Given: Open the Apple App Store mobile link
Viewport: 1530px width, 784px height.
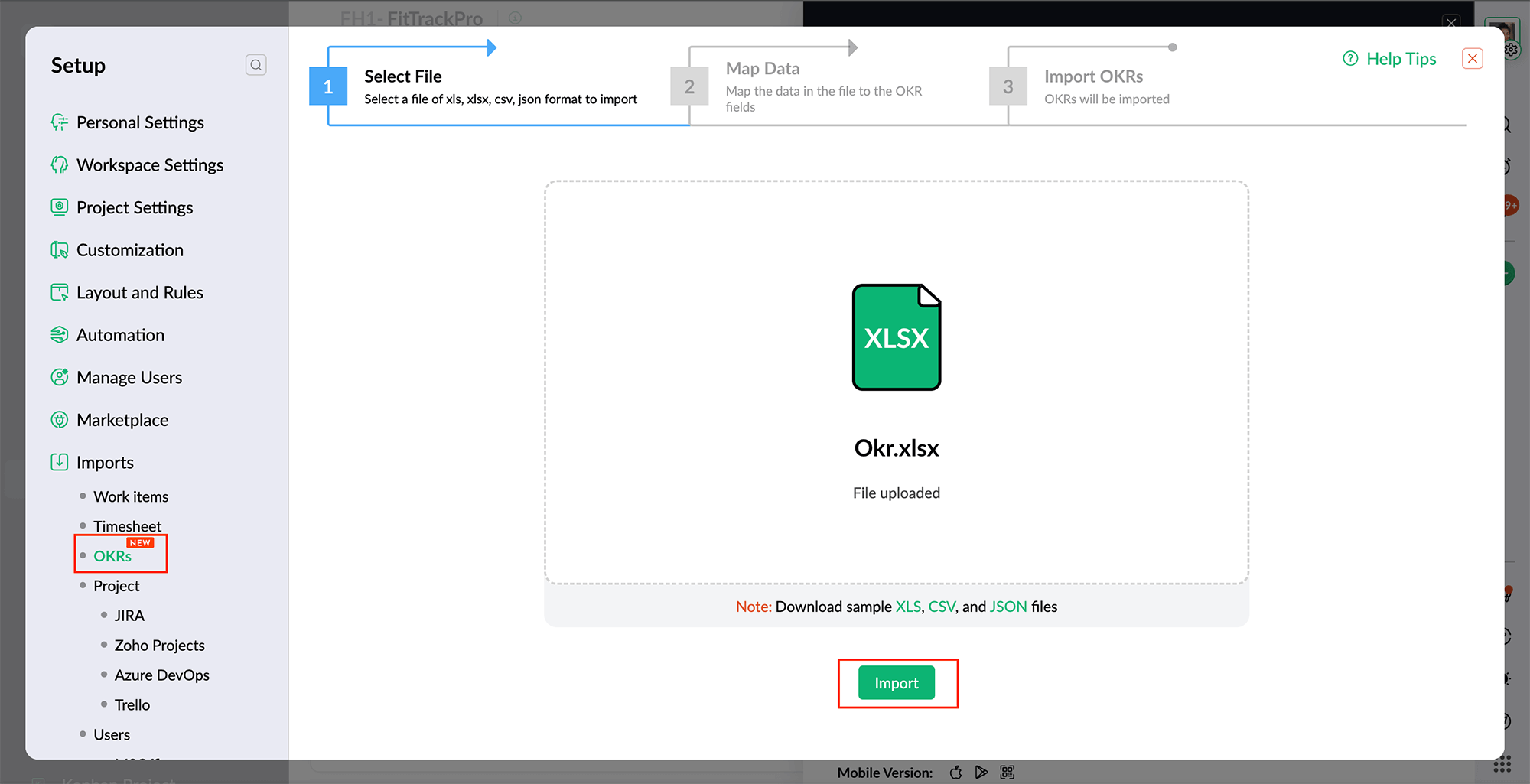Looking at the screenshot, I should (955, 773).
